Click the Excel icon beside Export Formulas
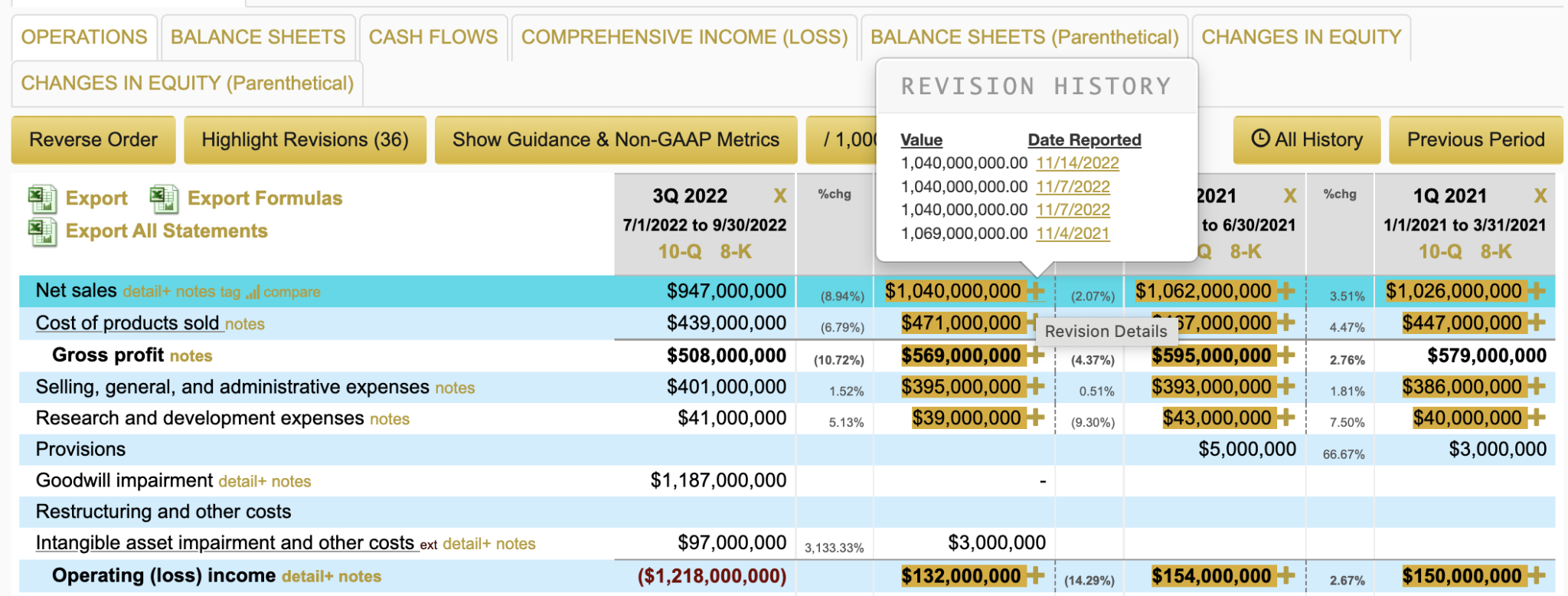 (164, 199)
